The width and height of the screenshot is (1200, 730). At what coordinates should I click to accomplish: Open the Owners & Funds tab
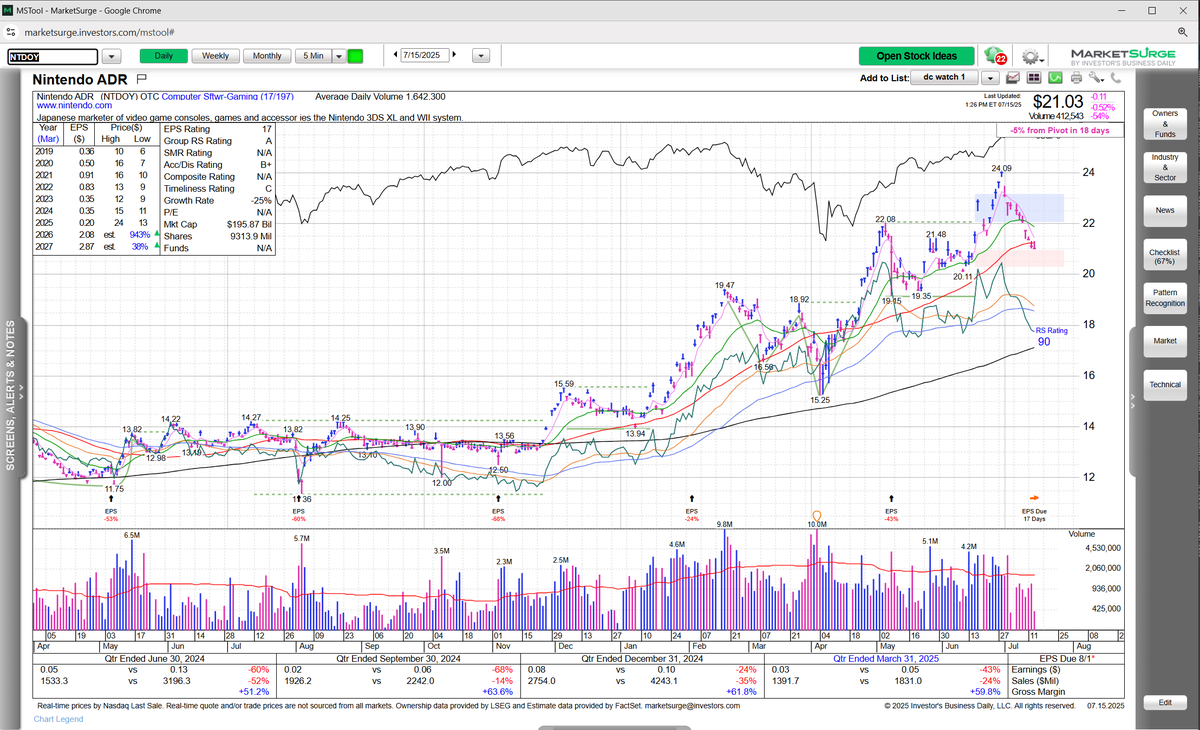tap(1164, 124)
